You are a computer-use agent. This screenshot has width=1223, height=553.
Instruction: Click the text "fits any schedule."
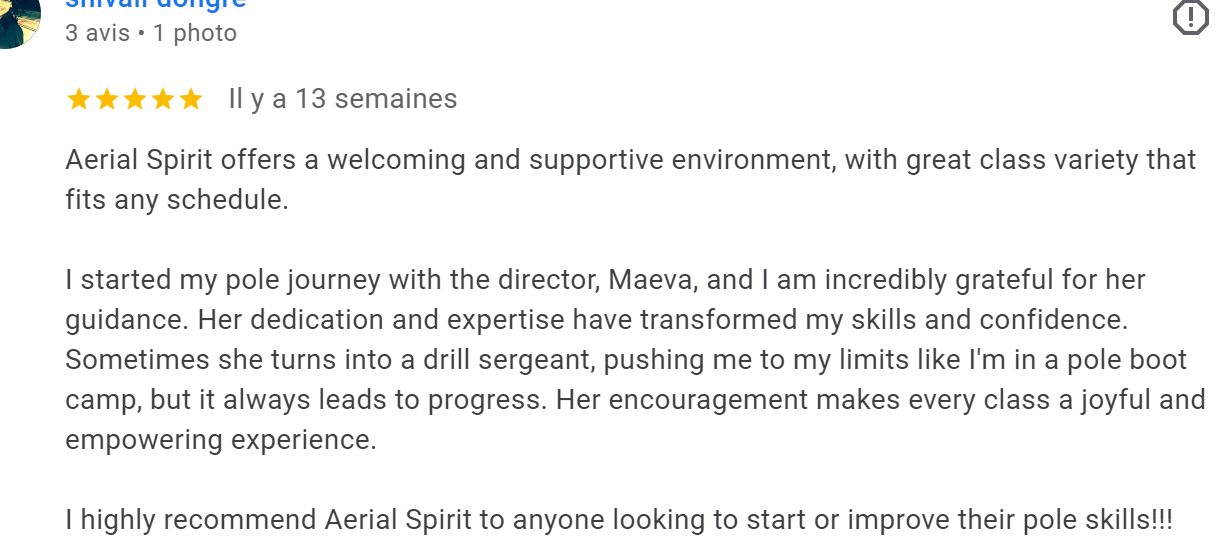pos(176,200)
